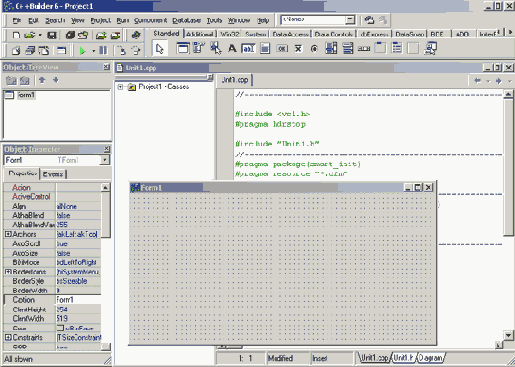Select the Frames component in palette
The width and height of the screenshot is (515, 367).
point(182,48)
